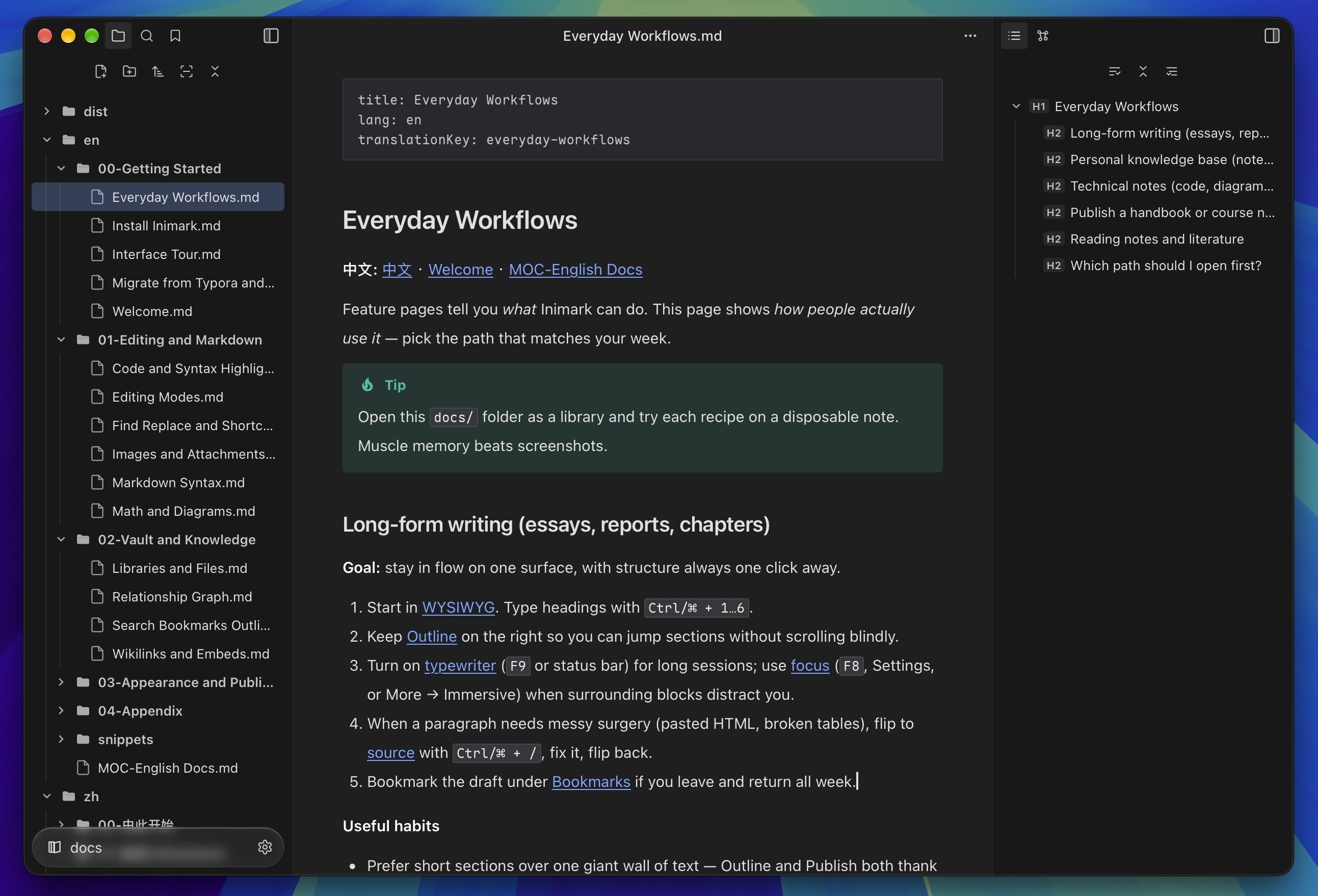Expand the 04-Appendix folder
Viewport: 1318px width, 896px height.
pos(61,710)
